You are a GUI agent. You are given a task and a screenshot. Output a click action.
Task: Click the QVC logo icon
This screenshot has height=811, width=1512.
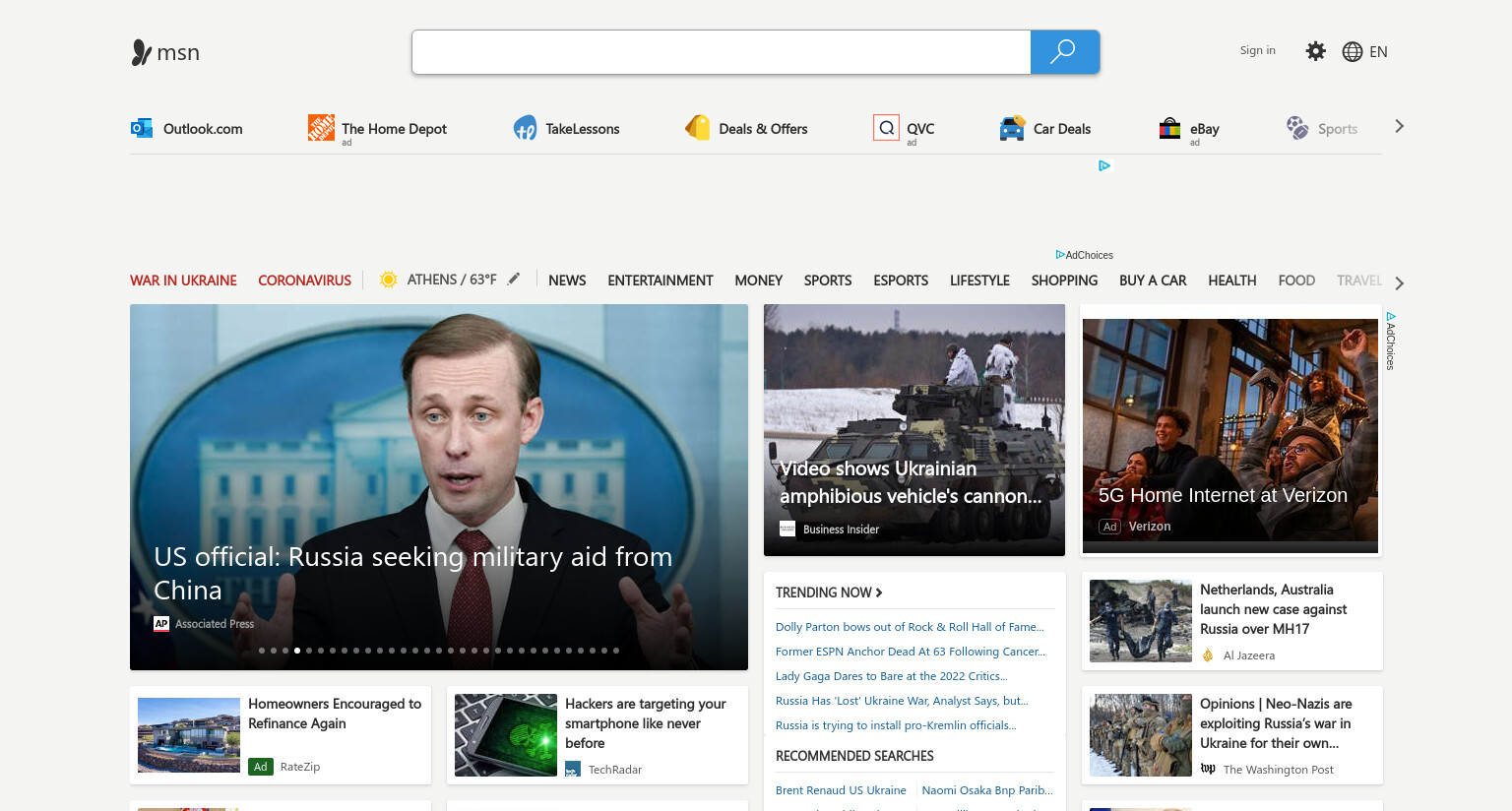coord(886,127)
